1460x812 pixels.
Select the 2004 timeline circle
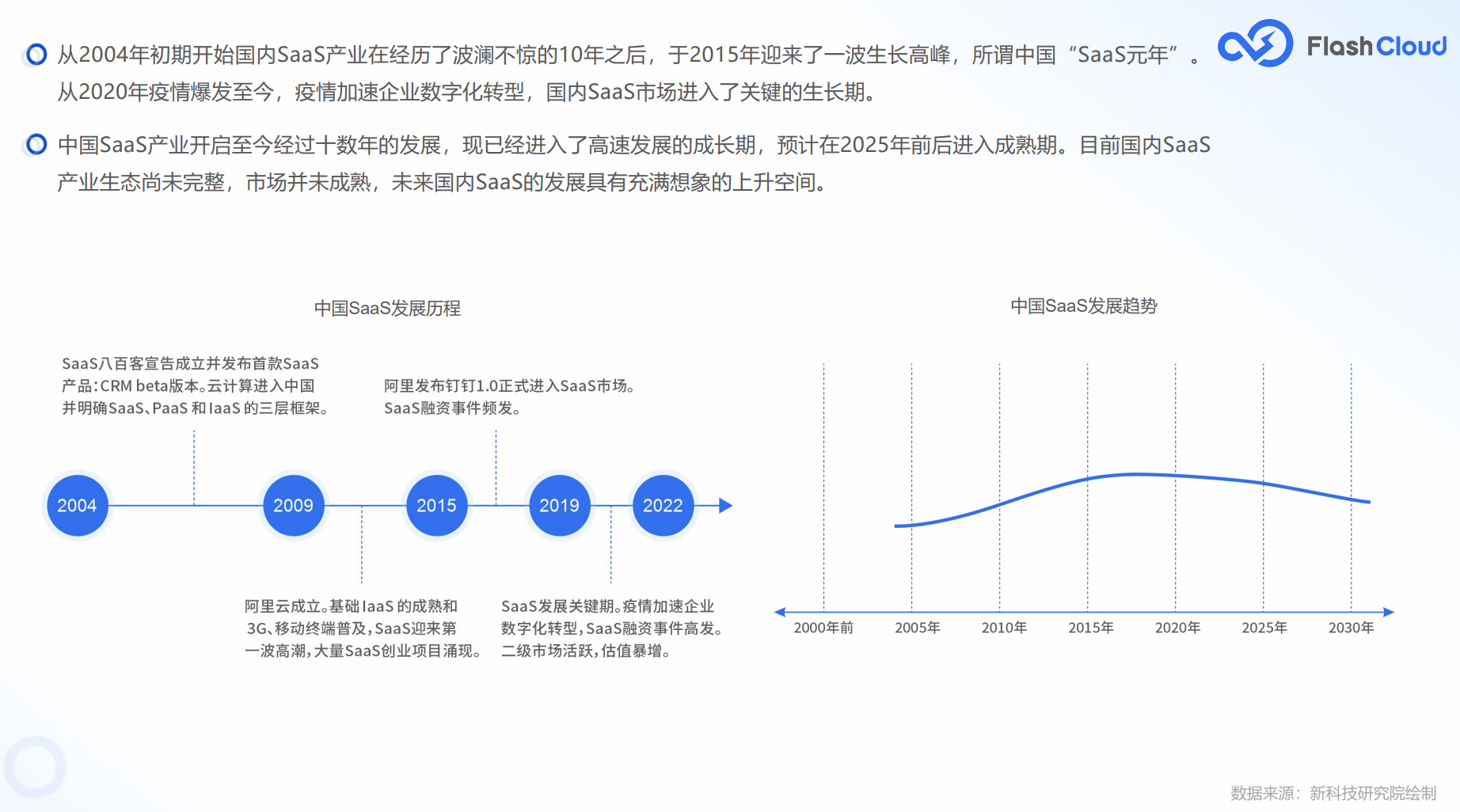pos(77,506)
